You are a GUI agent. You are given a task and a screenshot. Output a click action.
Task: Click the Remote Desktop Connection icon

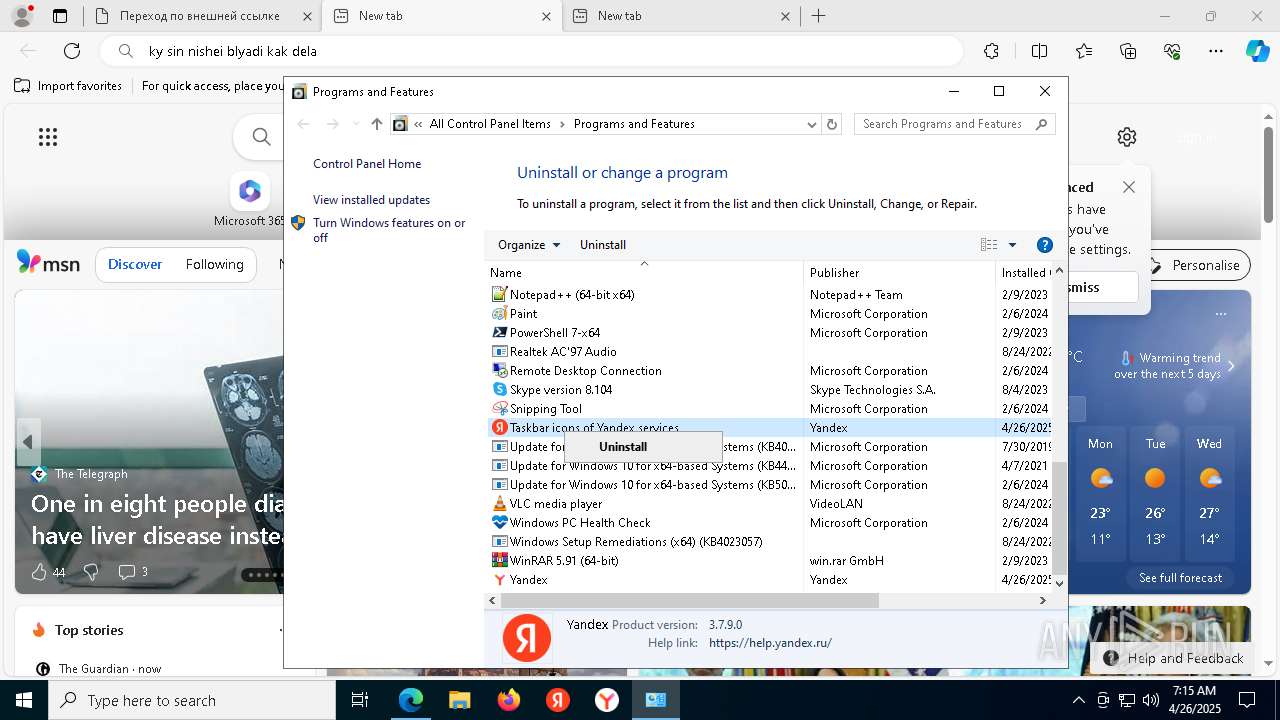(500, 370)
